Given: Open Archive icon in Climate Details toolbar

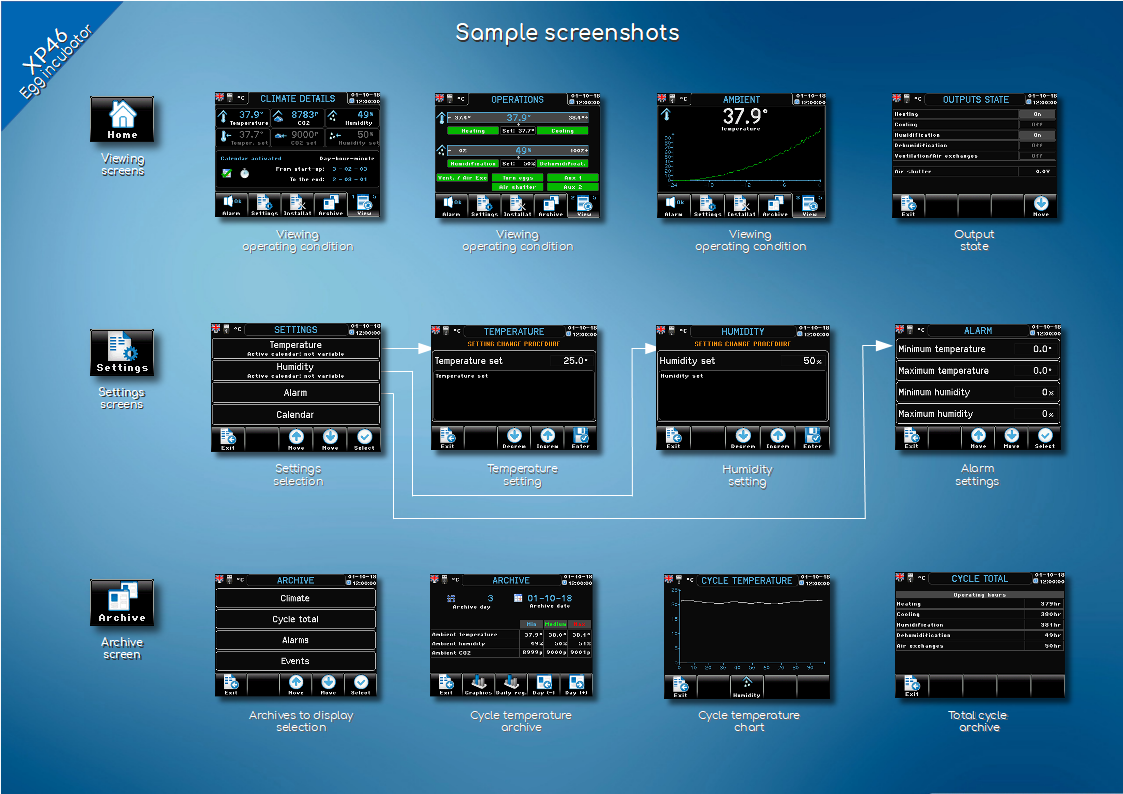Looking at the screenshot, I should click(x=330, y=205).
